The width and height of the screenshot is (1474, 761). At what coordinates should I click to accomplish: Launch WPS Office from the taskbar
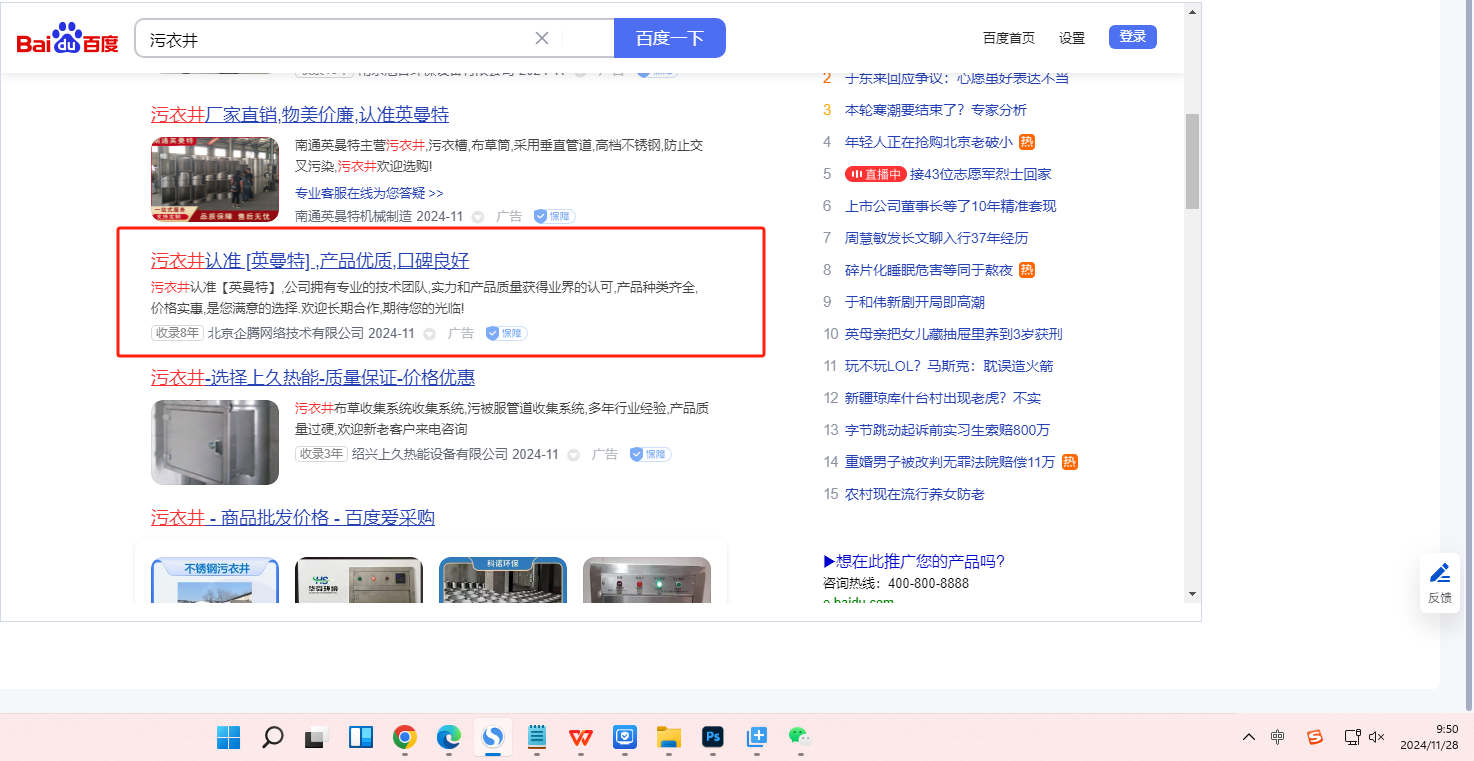pos(581,738)
